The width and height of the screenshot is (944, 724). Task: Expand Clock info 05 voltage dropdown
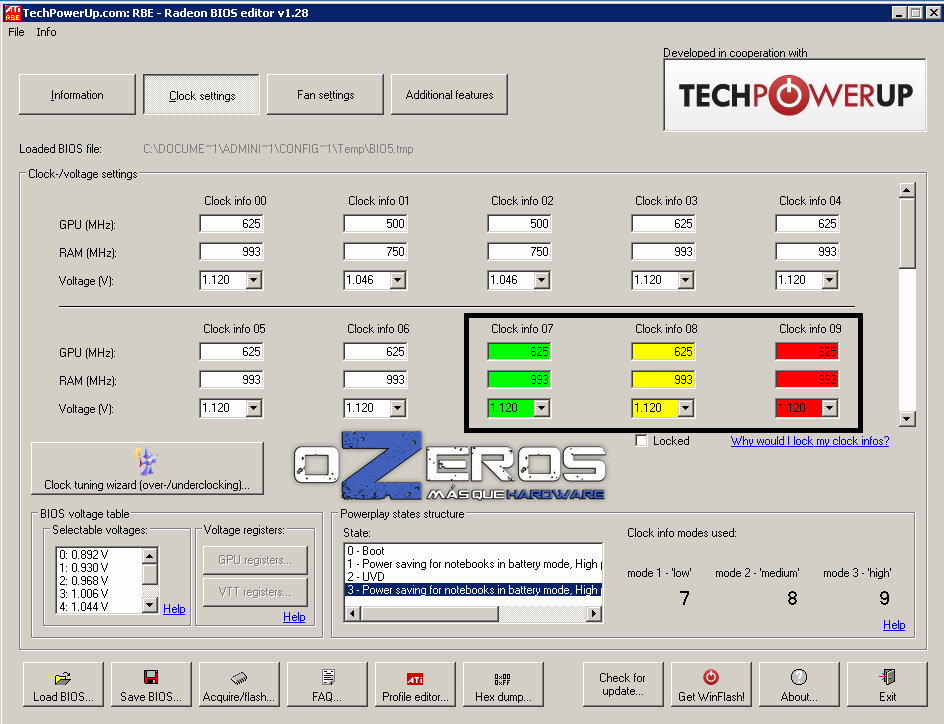(254, 408)
